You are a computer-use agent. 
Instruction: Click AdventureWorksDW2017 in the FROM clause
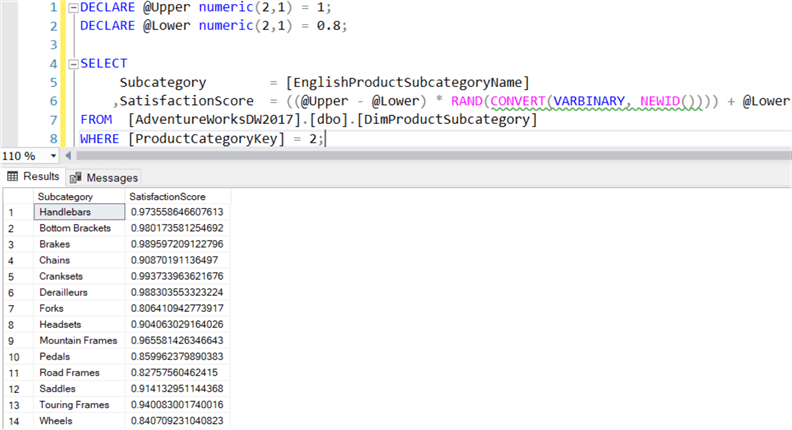215,120
